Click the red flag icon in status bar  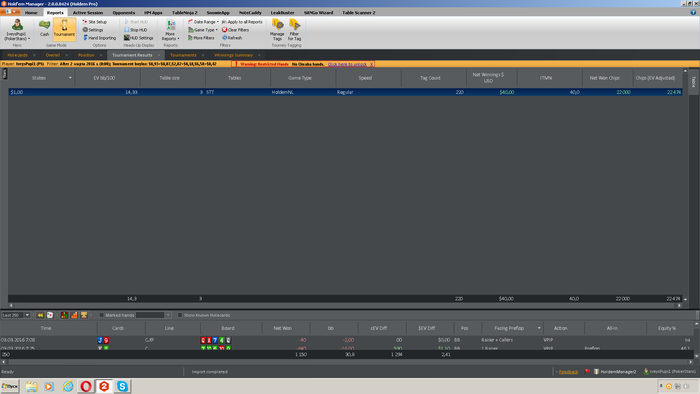click(x=588, y=371)
